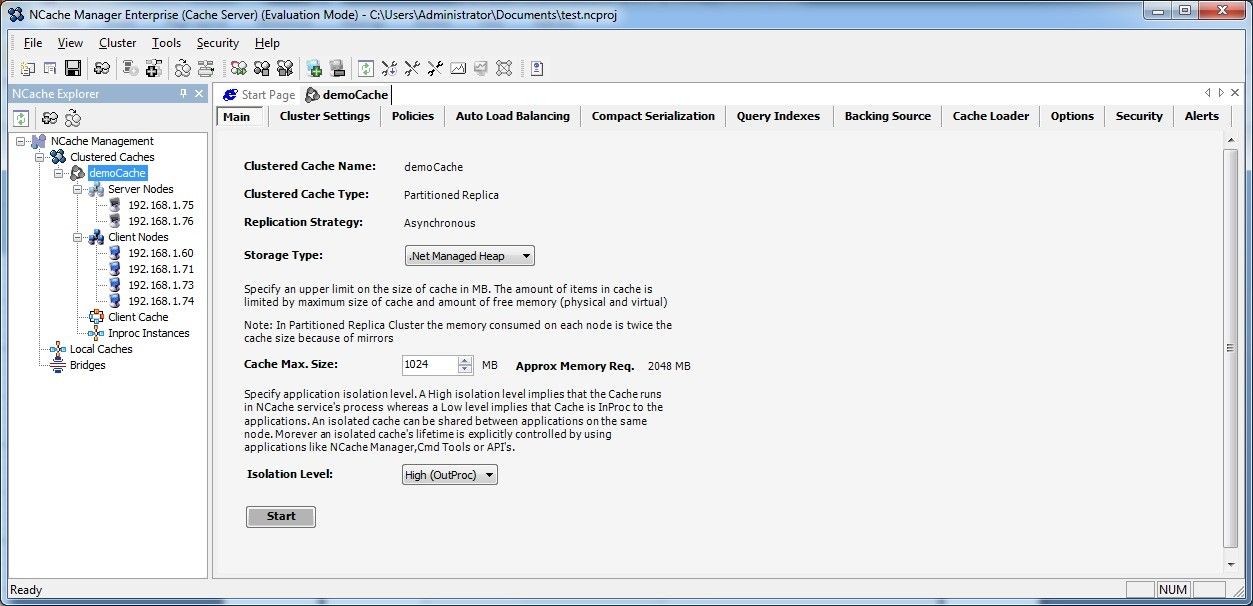1253x606 pixels.
Task: Save the project with the floppy disk icon
Action: (73, 68)
